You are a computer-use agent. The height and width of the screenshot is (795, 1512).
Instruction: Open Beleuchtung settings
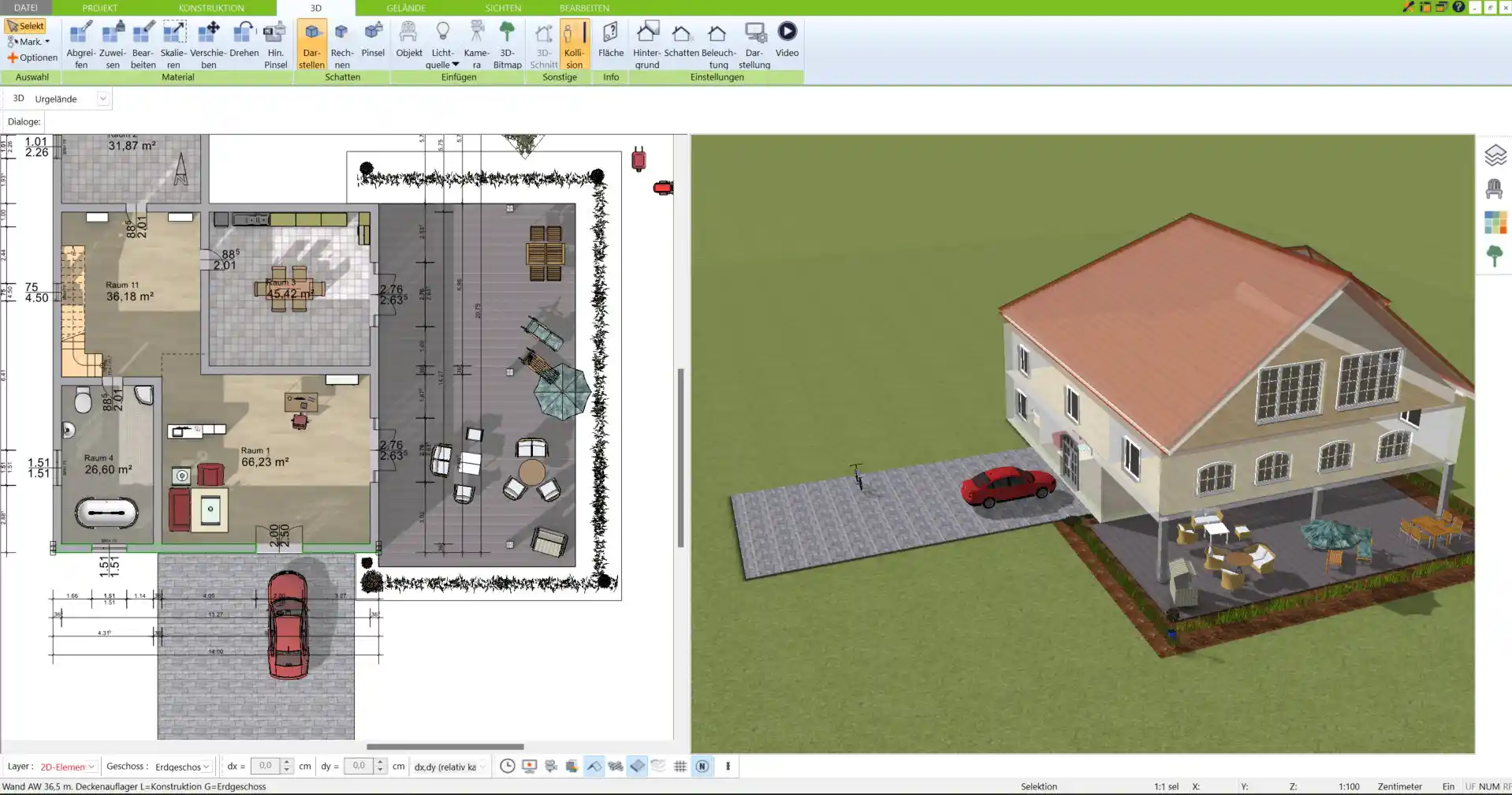[718, 45]
